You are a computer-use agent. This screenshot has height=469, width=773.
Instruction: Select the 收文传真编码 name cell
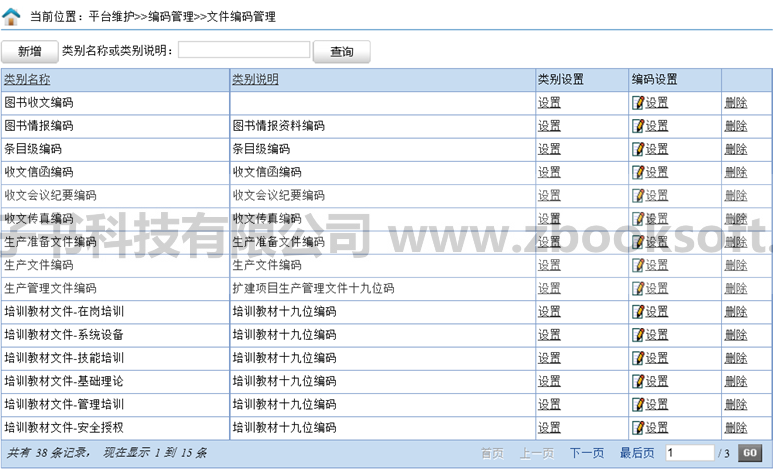[x=116, y=218]
